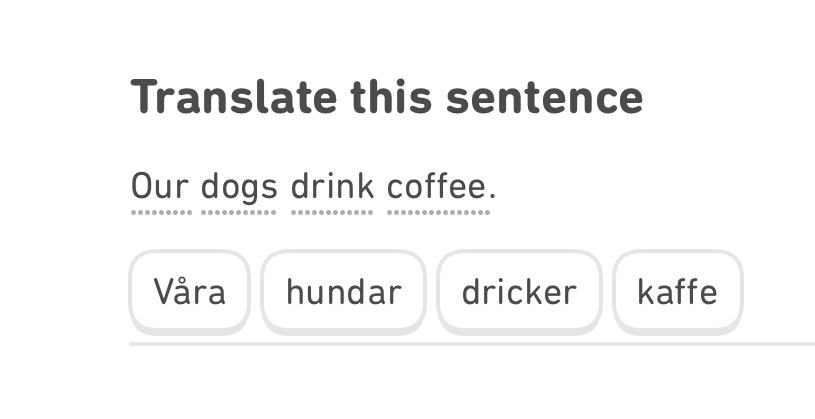Click the period after 'coffee'

pyautogui.click(x=492, y=196)
